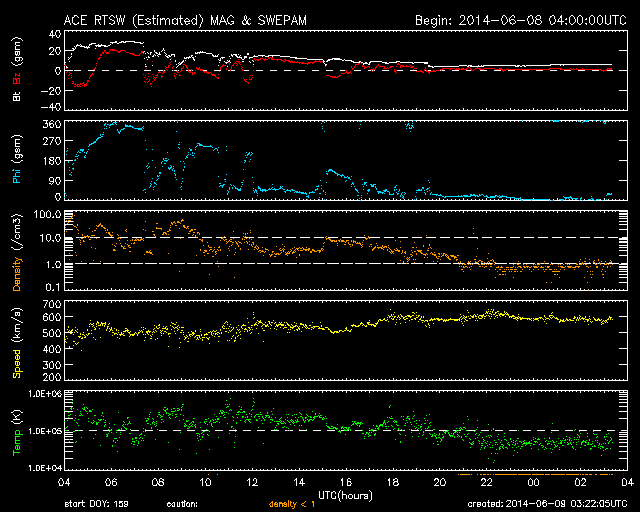Click the "600" tick on the Speed axis

(x=52, y=317)
